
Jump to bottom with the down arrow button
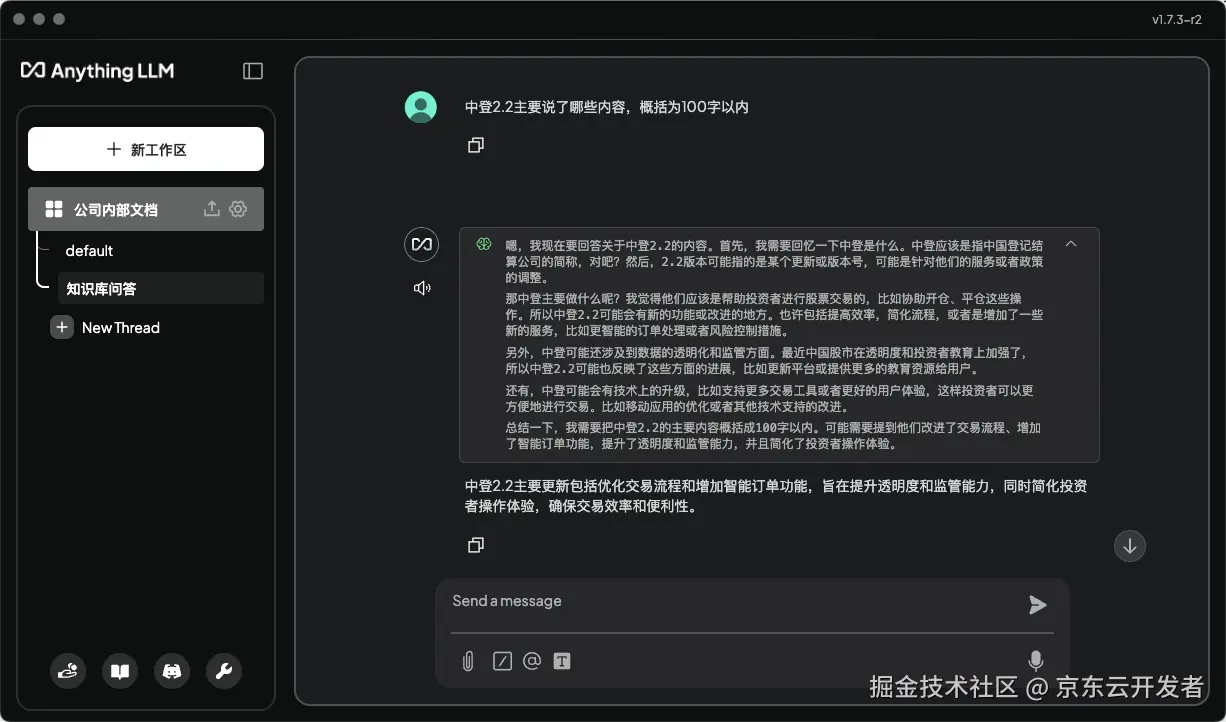(1130, 546)
